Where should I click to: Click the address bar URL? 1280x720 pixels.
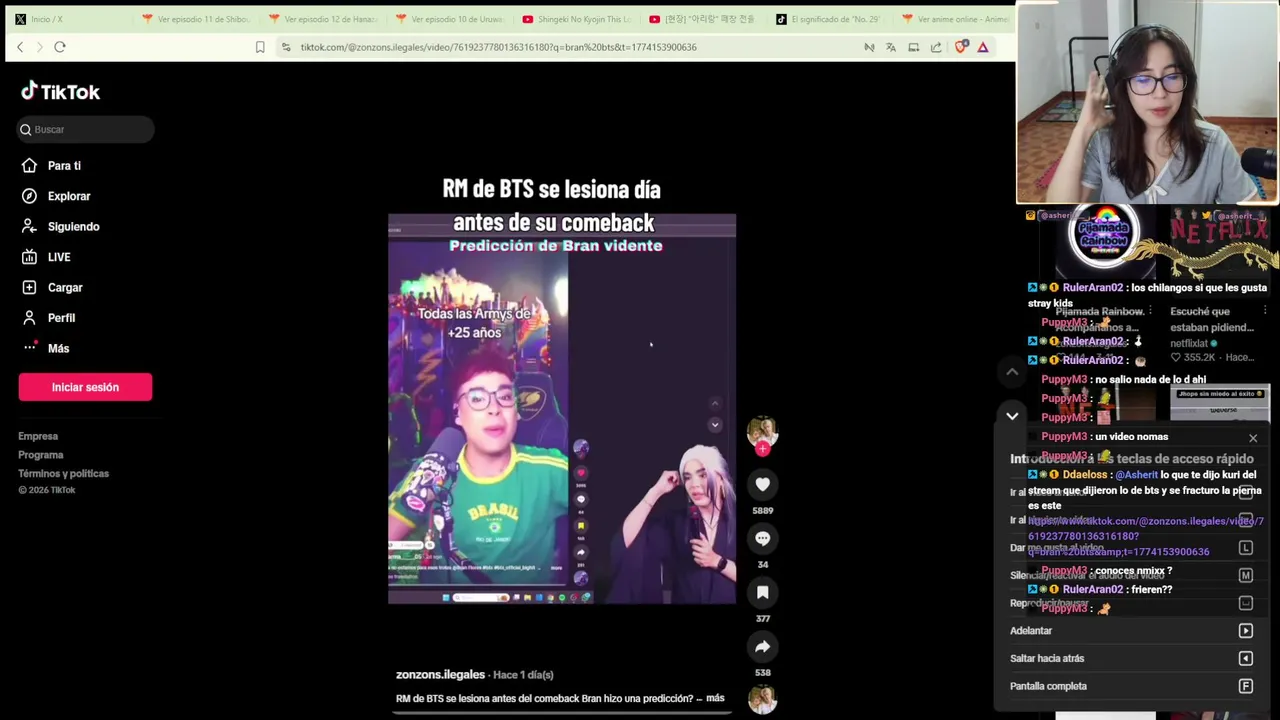pos(498,47)
